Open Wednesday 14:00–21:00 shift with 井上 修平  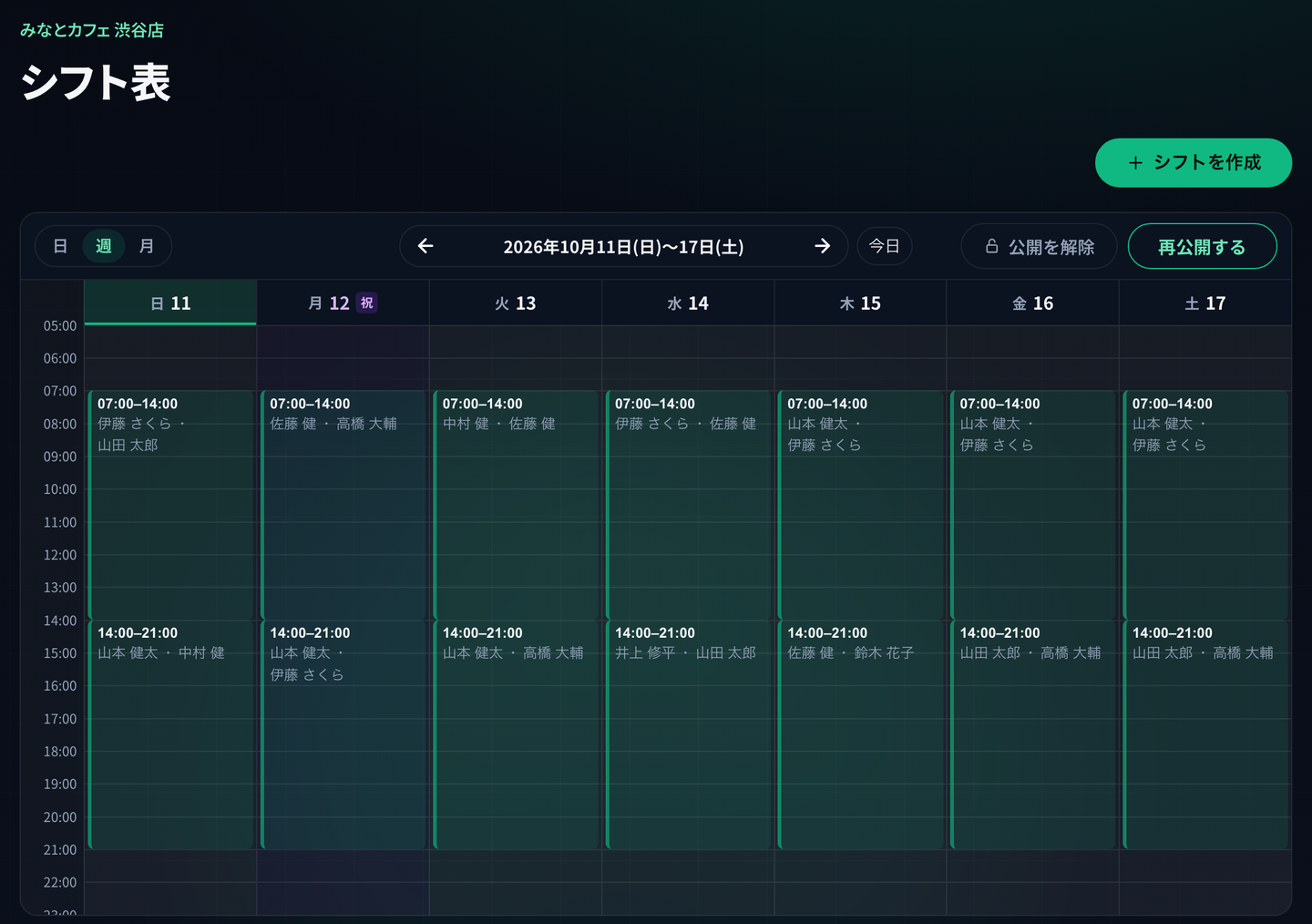(688, 734)
